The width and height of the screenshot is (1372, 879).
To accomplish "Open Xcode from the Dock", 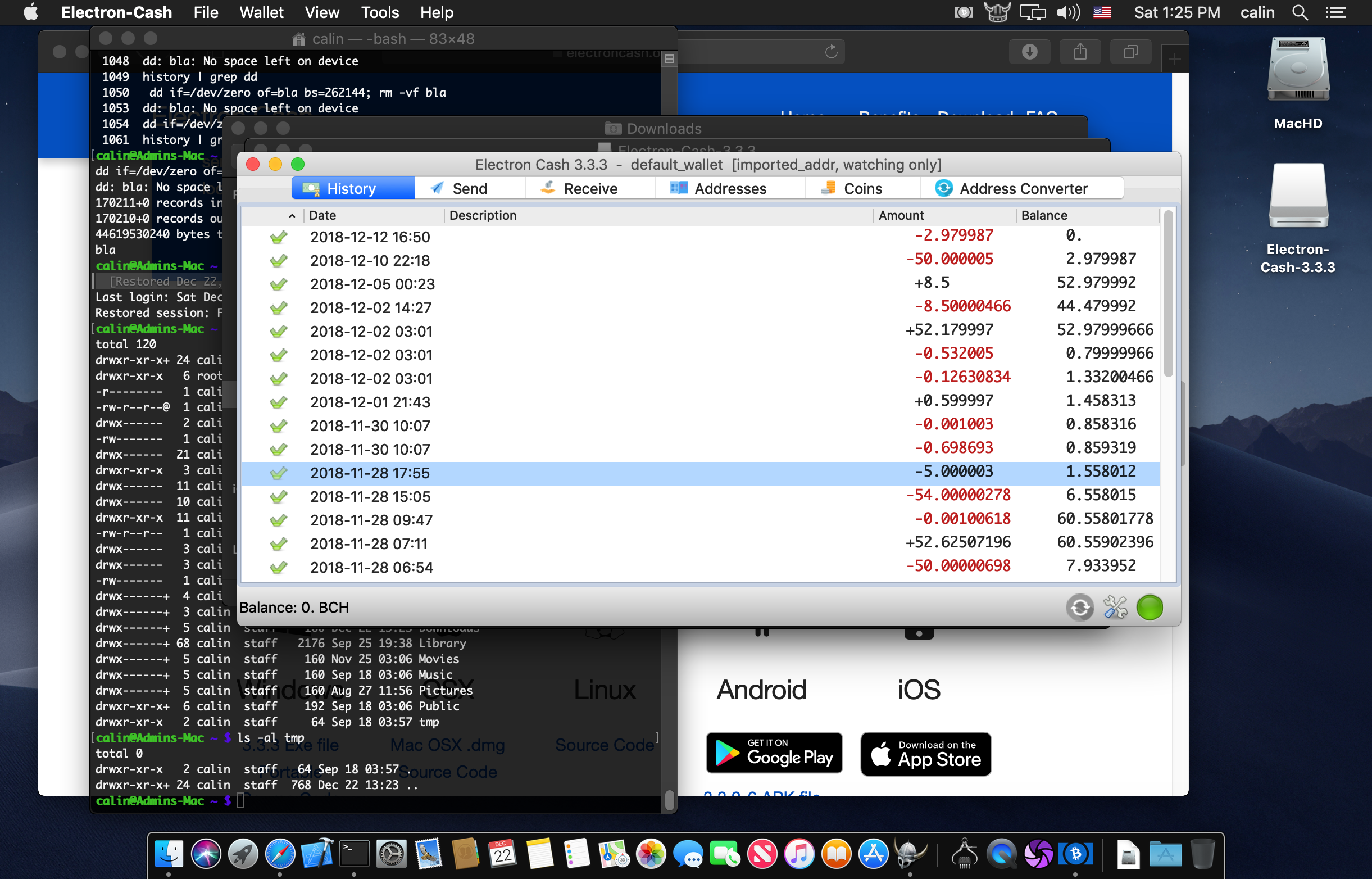I will 317,854.
